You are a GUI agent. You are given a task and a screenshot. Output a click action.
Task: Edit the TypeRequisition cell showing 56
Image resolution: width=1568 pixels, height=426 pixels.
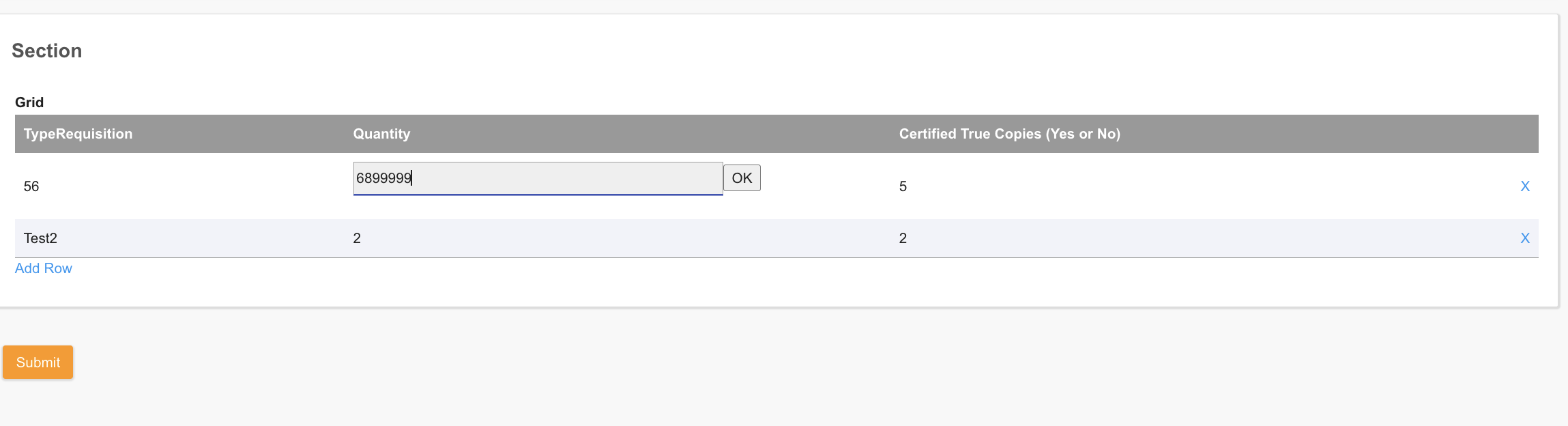click(31, 186)
